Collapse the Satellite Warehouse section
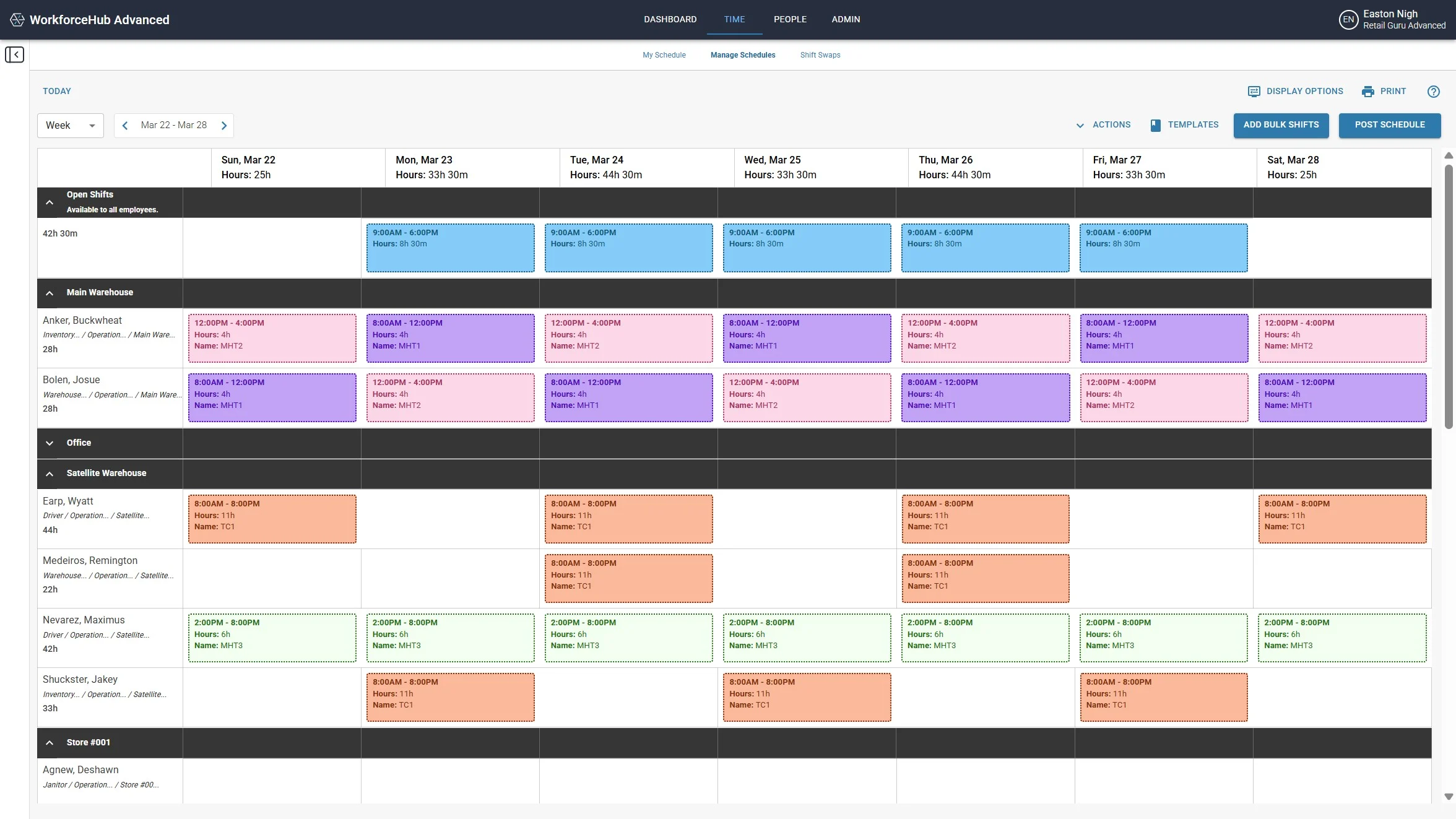Image resolution: width=1456 pixels, height=819 pixels. click(50, 474)
